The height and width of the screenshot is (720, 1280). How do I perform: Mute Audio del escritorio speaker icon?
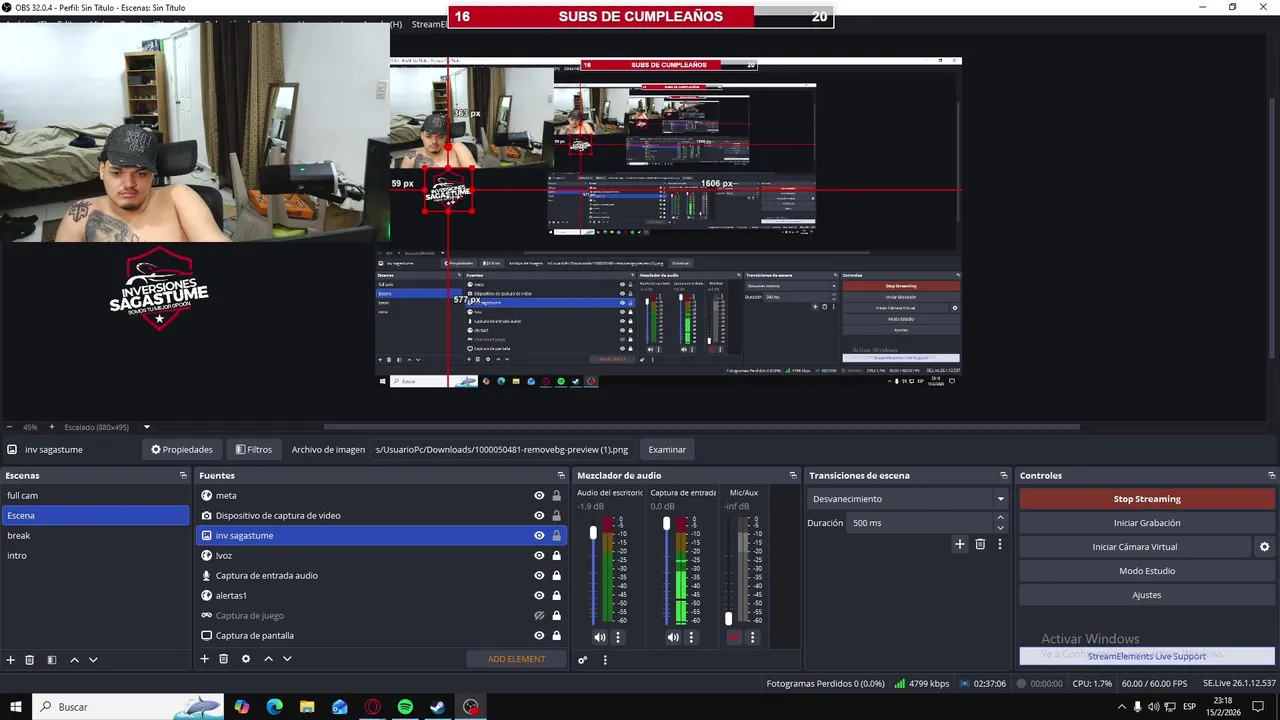click(600, 637)
